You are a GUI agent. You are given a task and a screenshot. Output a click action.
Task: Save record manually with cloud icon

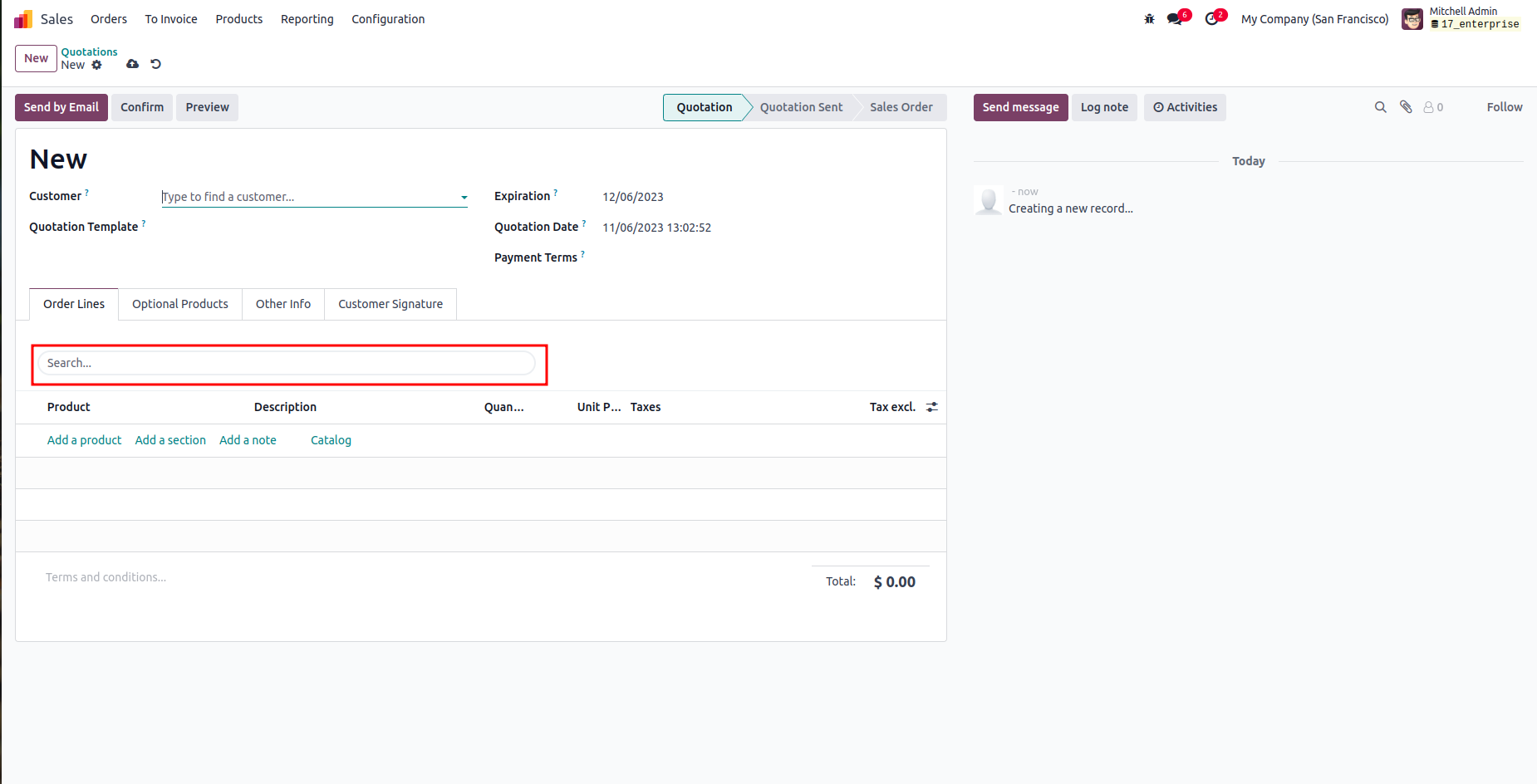(132, 64)
